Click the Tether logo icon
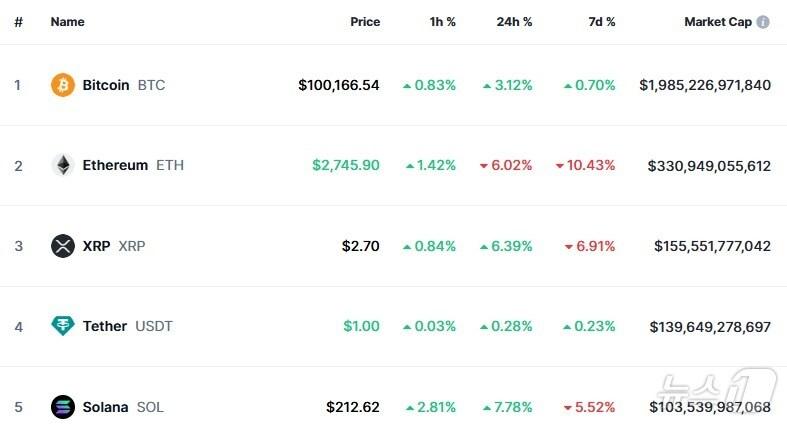The width and height of the screenshot is (787, 425). pos(63,326)
